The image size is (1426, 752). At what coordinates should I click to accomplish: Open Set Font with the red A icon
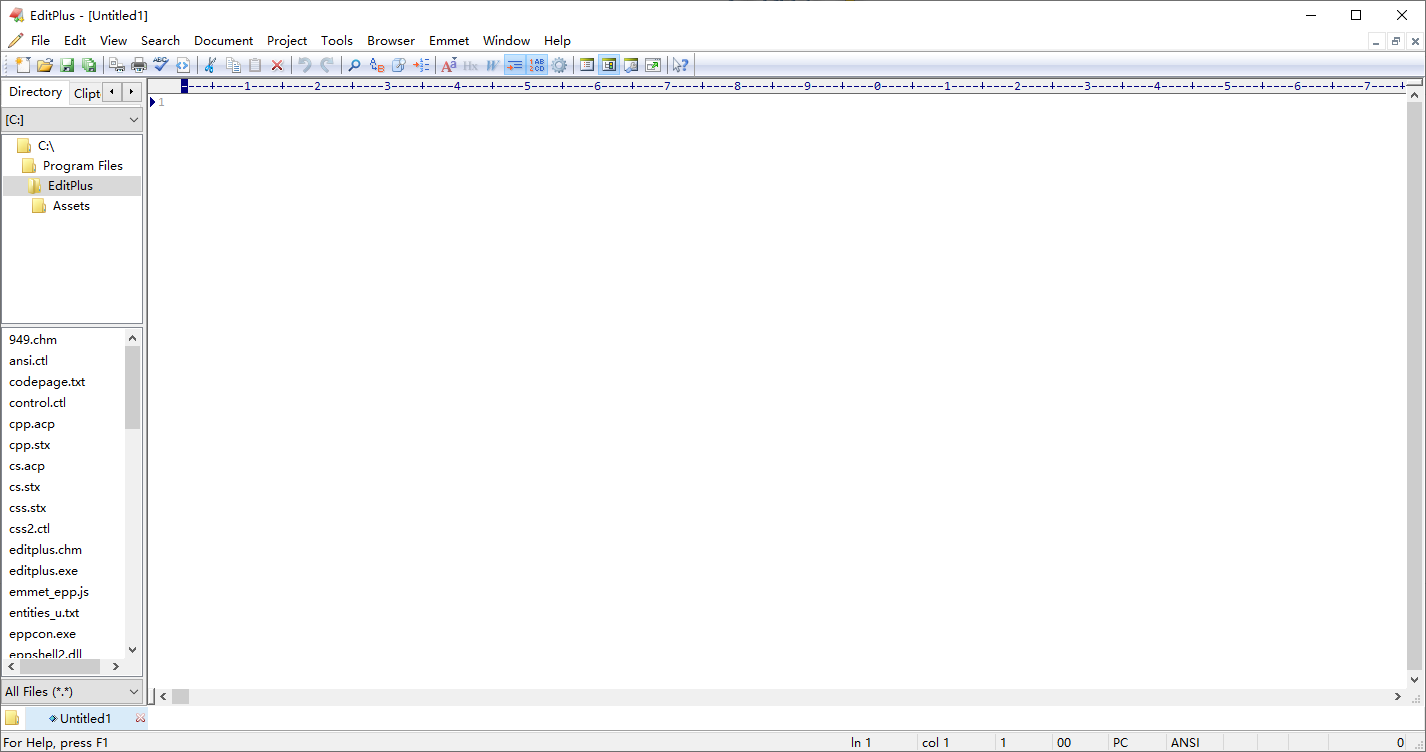pyautogui.click(x=449, y=65)
